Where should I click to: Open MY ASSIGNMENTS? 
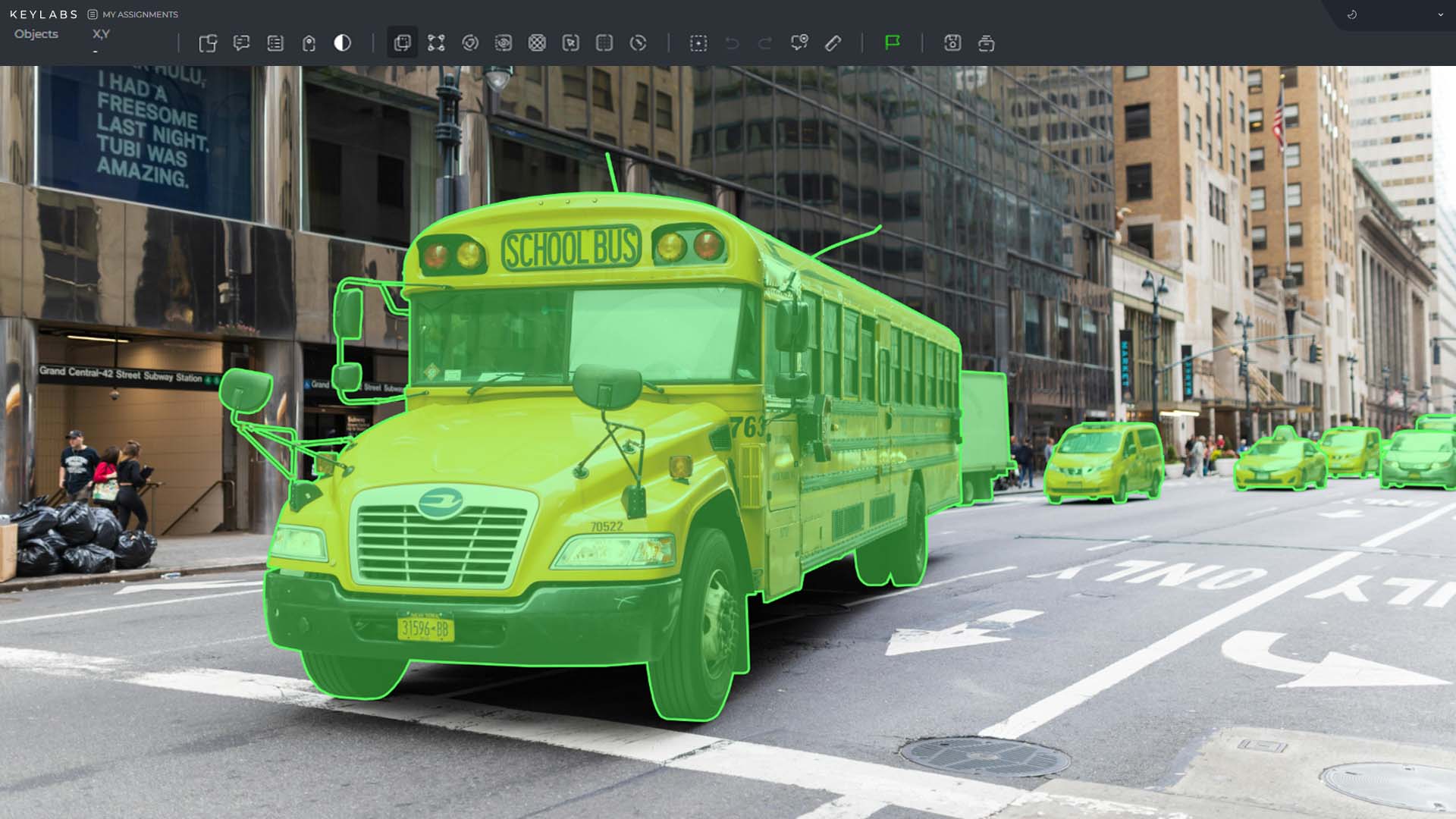click(140, 14)
